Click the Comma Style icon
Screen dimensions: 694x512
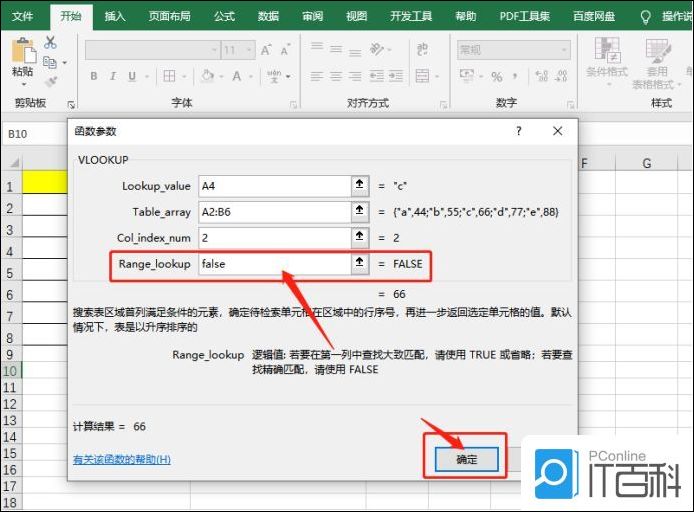[515, 76]
